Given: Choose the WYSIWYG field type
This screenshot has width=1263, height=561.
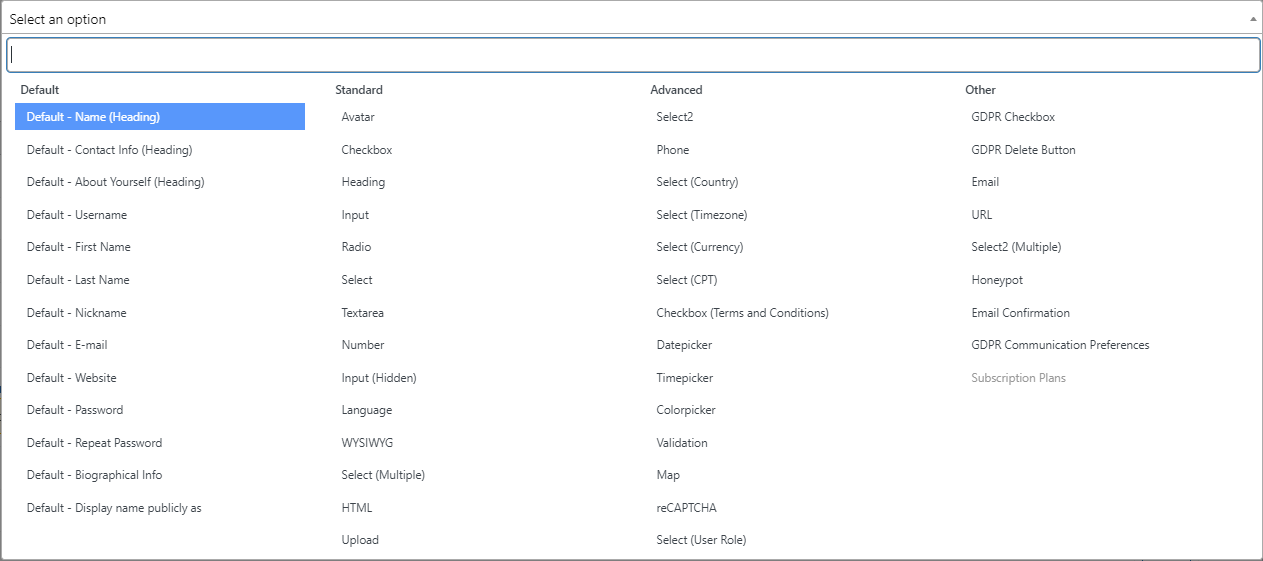Looking at the screenshot, I should pyautogui.click(x=475, y=443).
